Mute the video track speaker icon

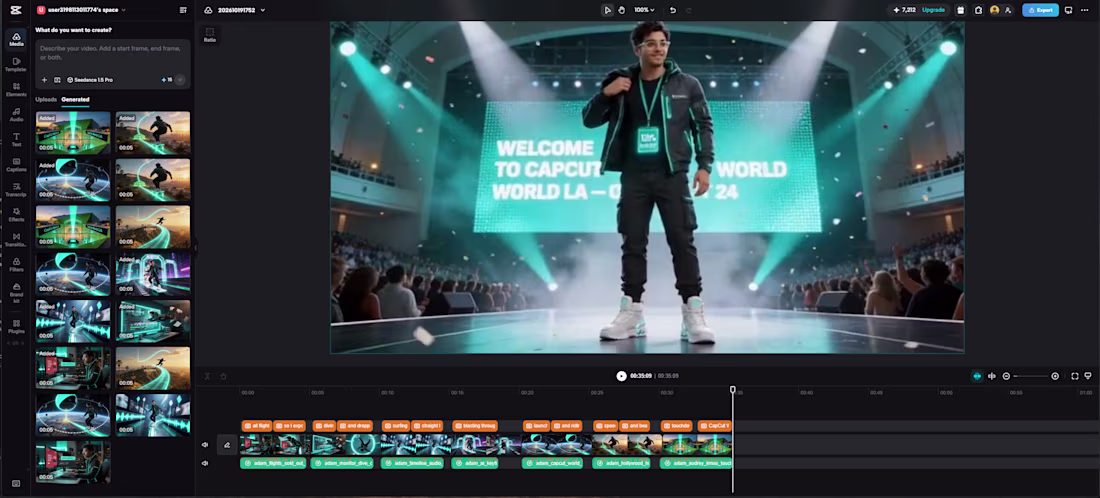[x=205, y=445]
